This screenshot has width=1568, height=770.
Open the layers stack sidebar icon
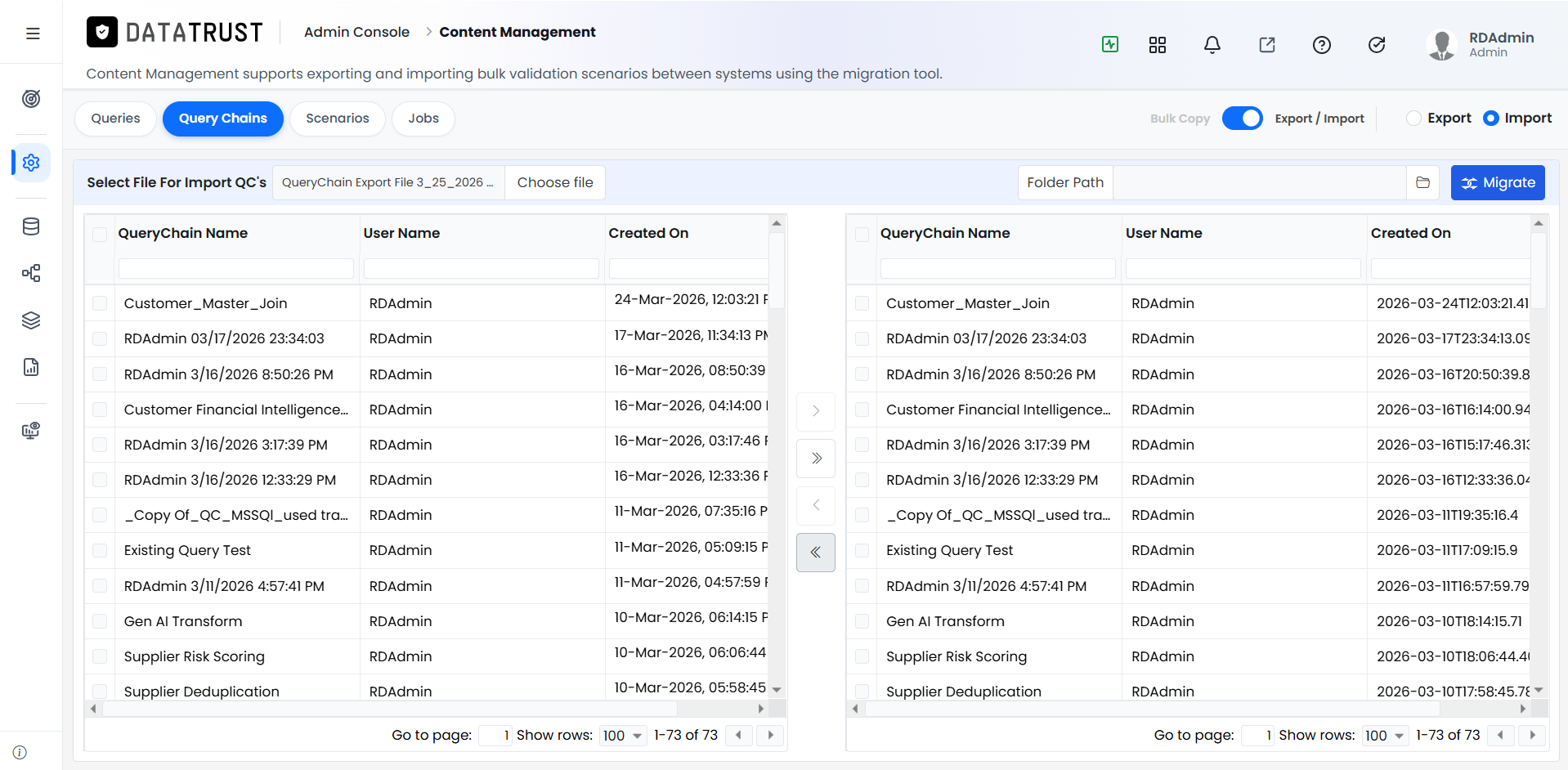(x=31, y=320)
